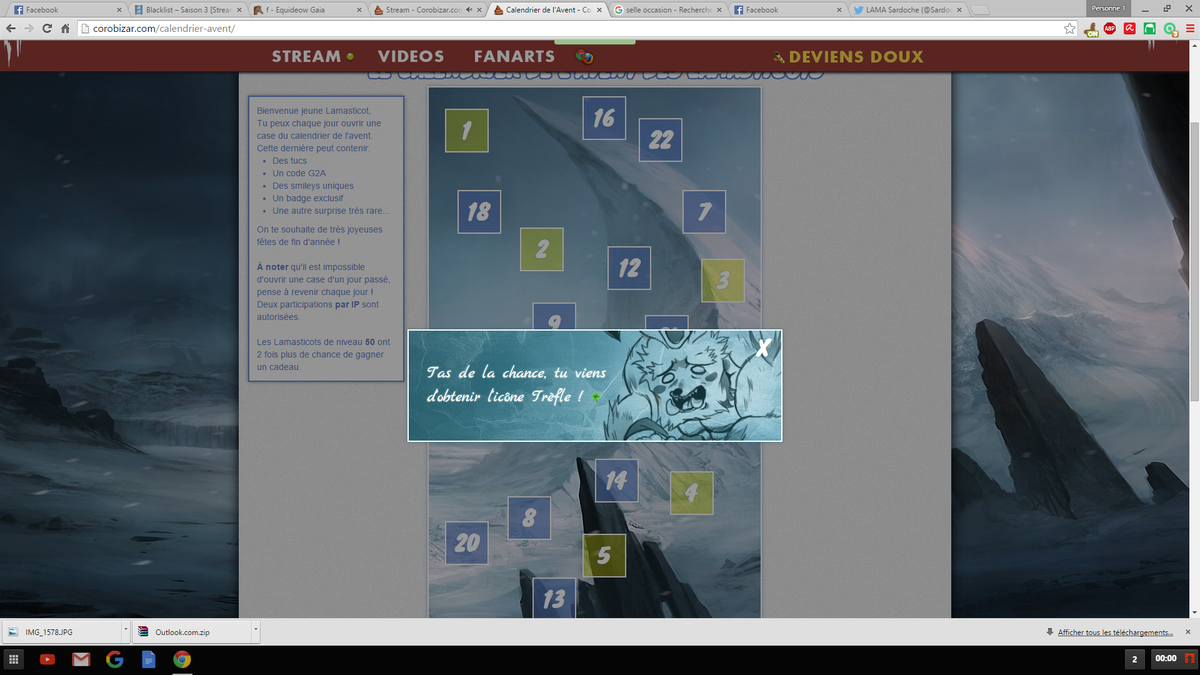The height and width of the screenshot is (675, 1200).
Task: Open advent calendar box 2
Action: (542, 249)
